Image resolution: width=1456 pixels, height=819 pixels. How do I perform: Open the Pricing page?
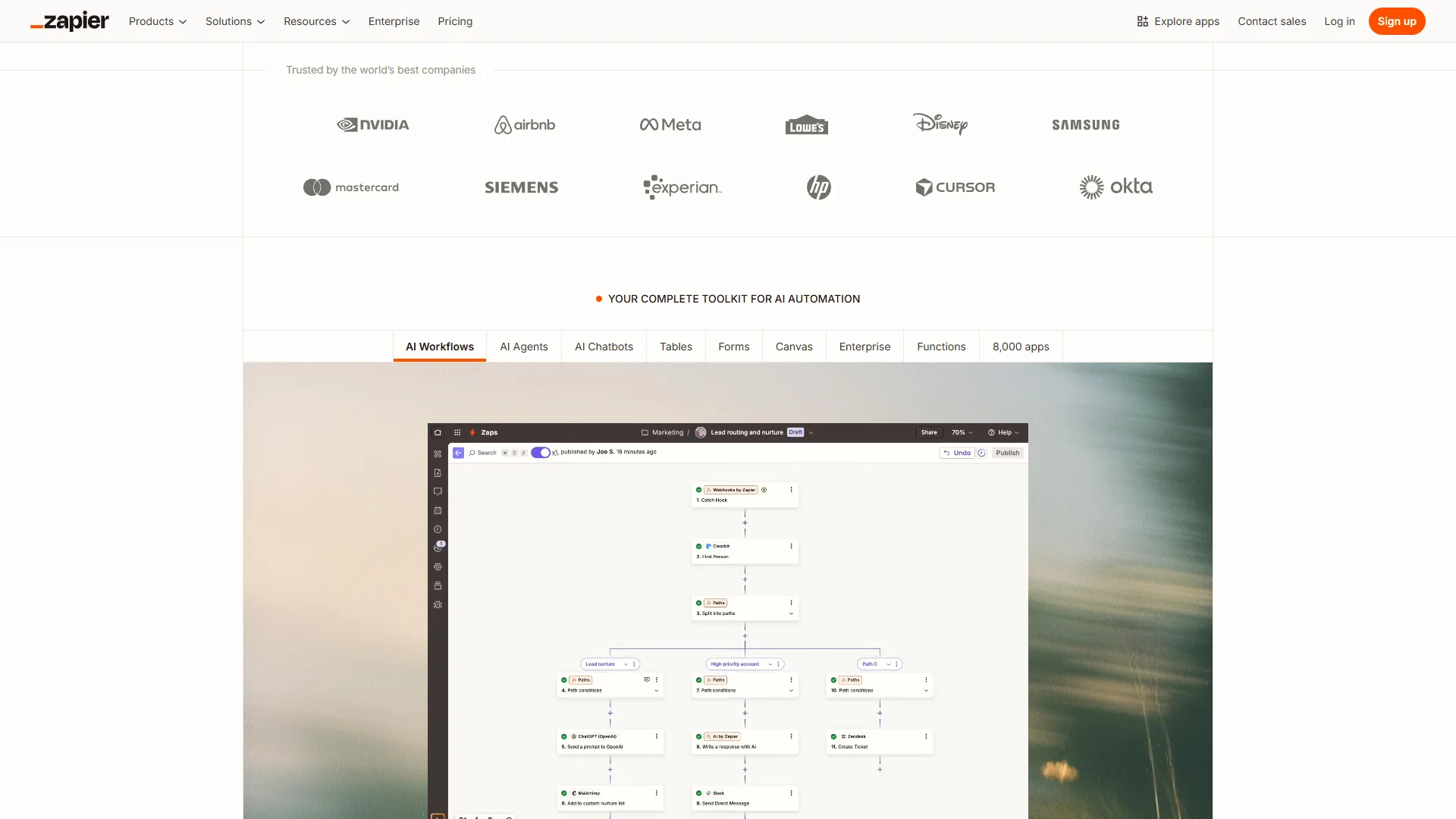click(455, 21)
